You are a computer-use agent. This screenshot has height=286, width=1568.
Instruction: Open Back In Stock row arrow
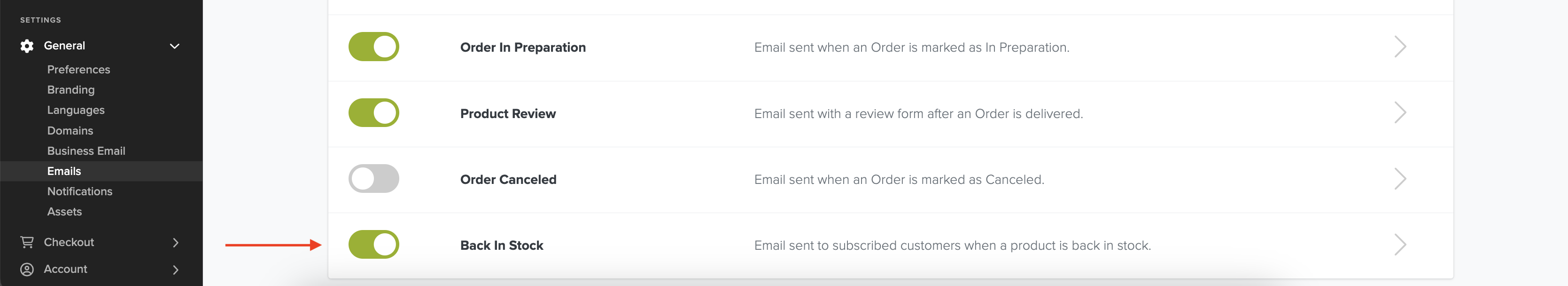coord(1399,245)
